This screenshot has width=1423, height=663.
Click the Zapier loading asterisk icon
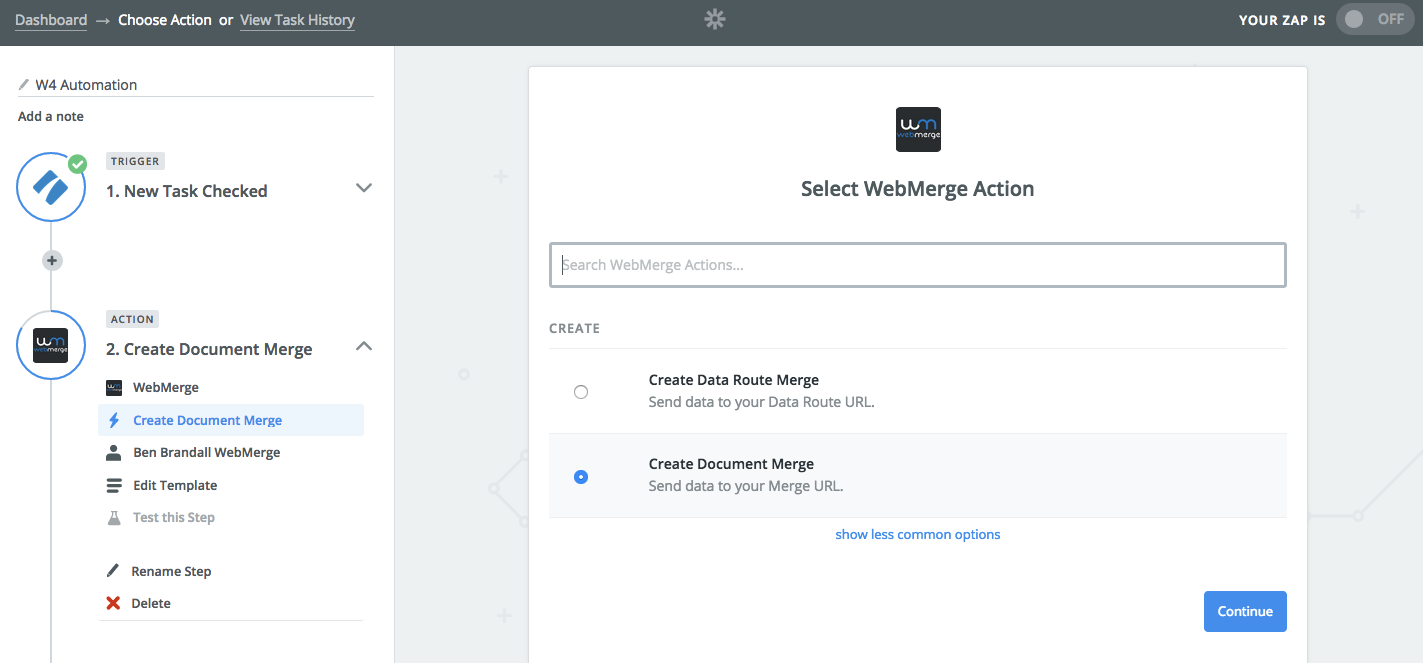click(x=714, y=19)
